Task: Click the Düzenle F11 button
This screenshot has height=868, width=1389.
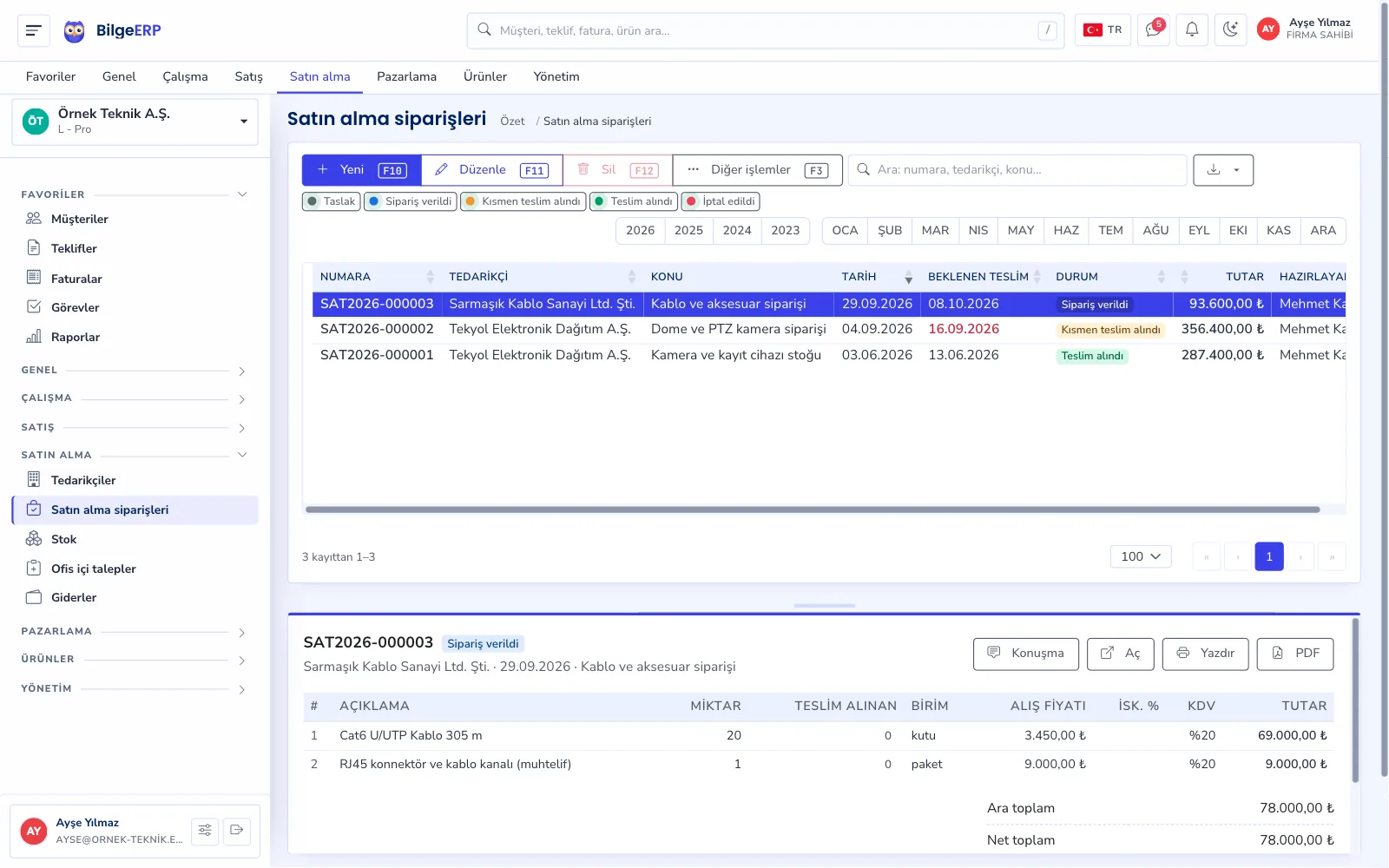Action: tap(492, 170)
